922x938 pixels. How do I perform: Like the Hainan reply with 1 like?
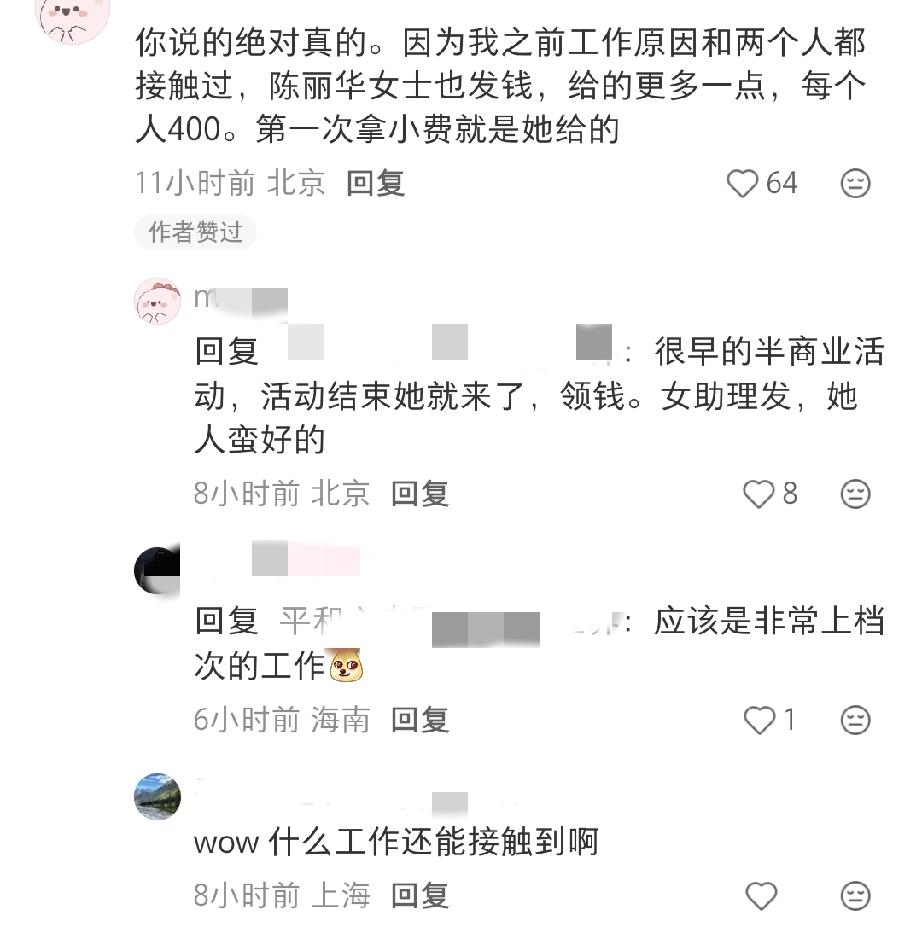(x=759, y=720)
